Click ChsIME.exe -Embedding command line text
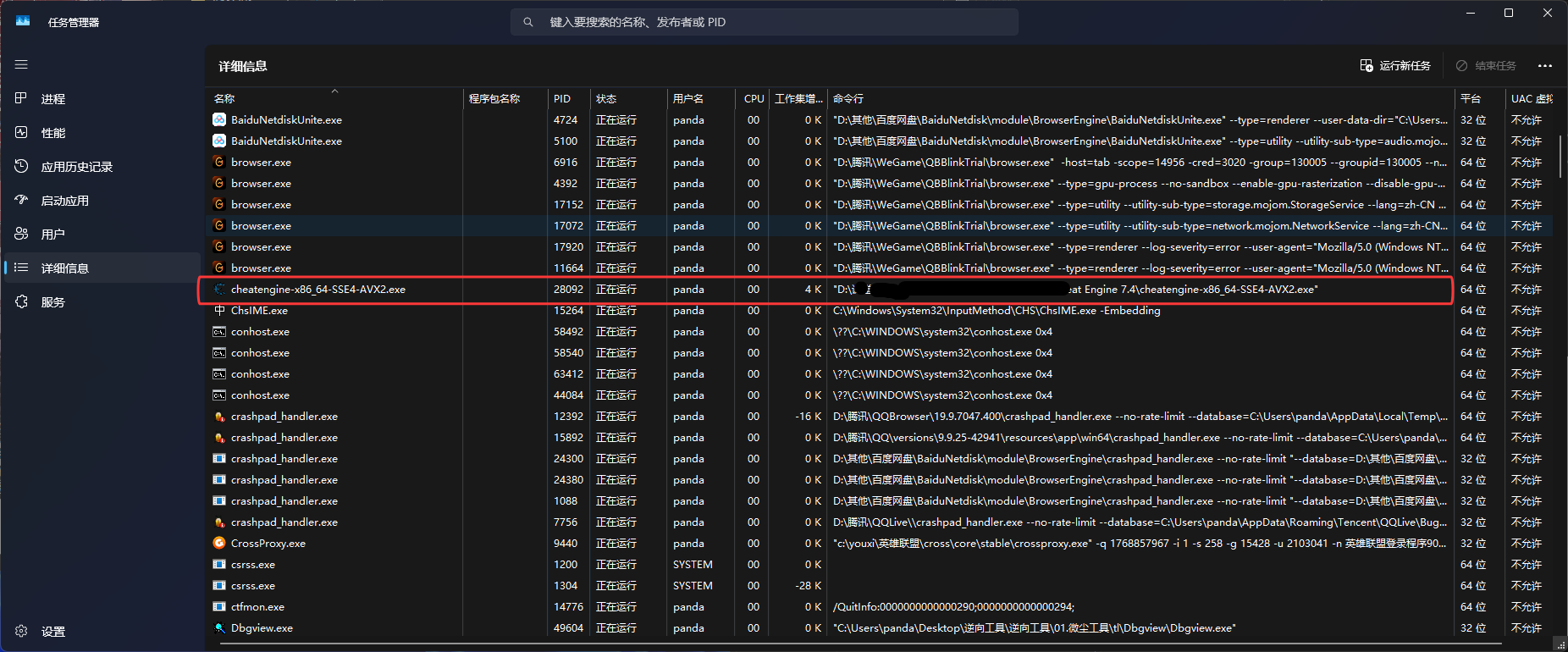This screenshot has width=1568, height=652. pos(997,310)
